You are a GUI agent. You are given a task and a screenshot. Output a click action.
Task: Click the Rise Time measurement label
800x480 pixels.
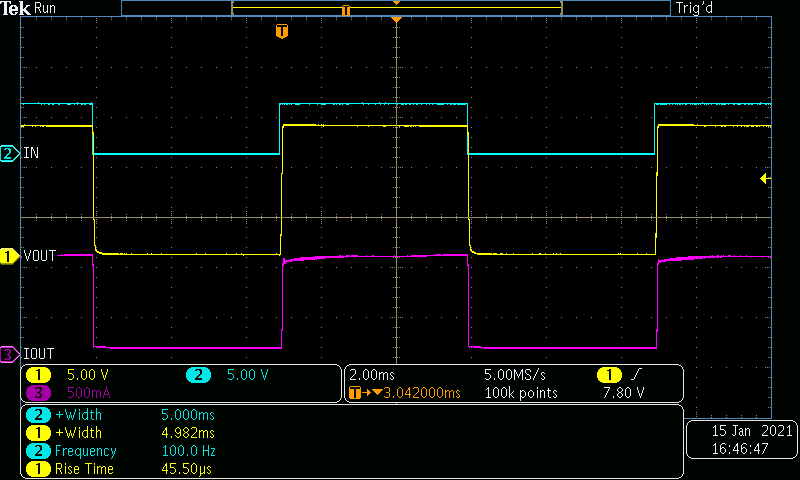pyautogui.click(x=84, y=469)
